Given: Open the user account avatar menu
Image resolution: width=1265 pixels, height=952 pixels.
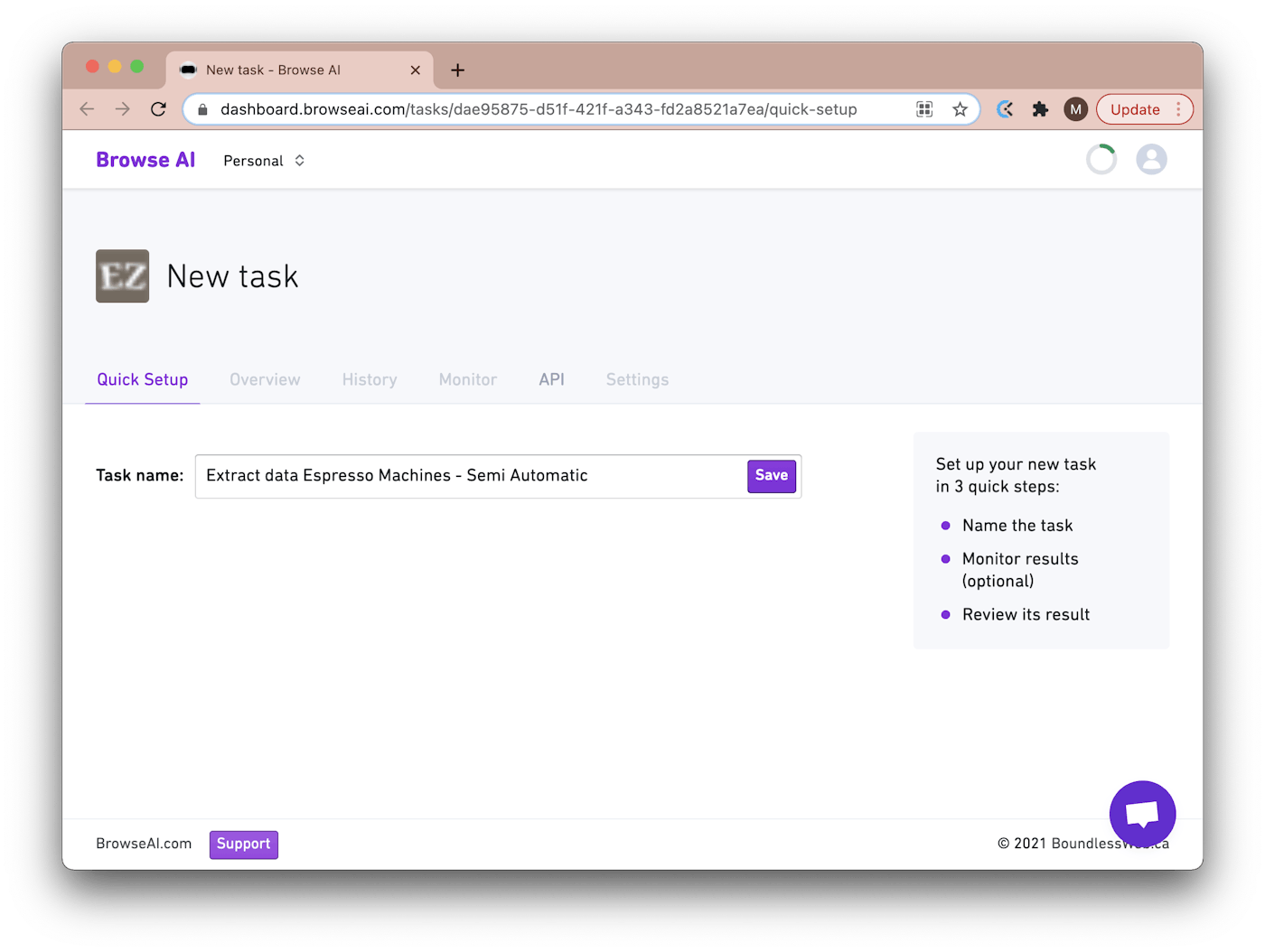Looking at the screenshot, I should 1151,160.
